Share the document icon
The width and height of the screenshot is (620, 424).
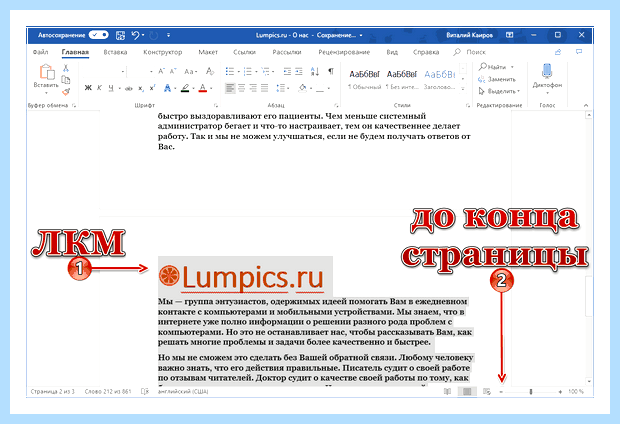pyautogui.click(x=558, y=52)
